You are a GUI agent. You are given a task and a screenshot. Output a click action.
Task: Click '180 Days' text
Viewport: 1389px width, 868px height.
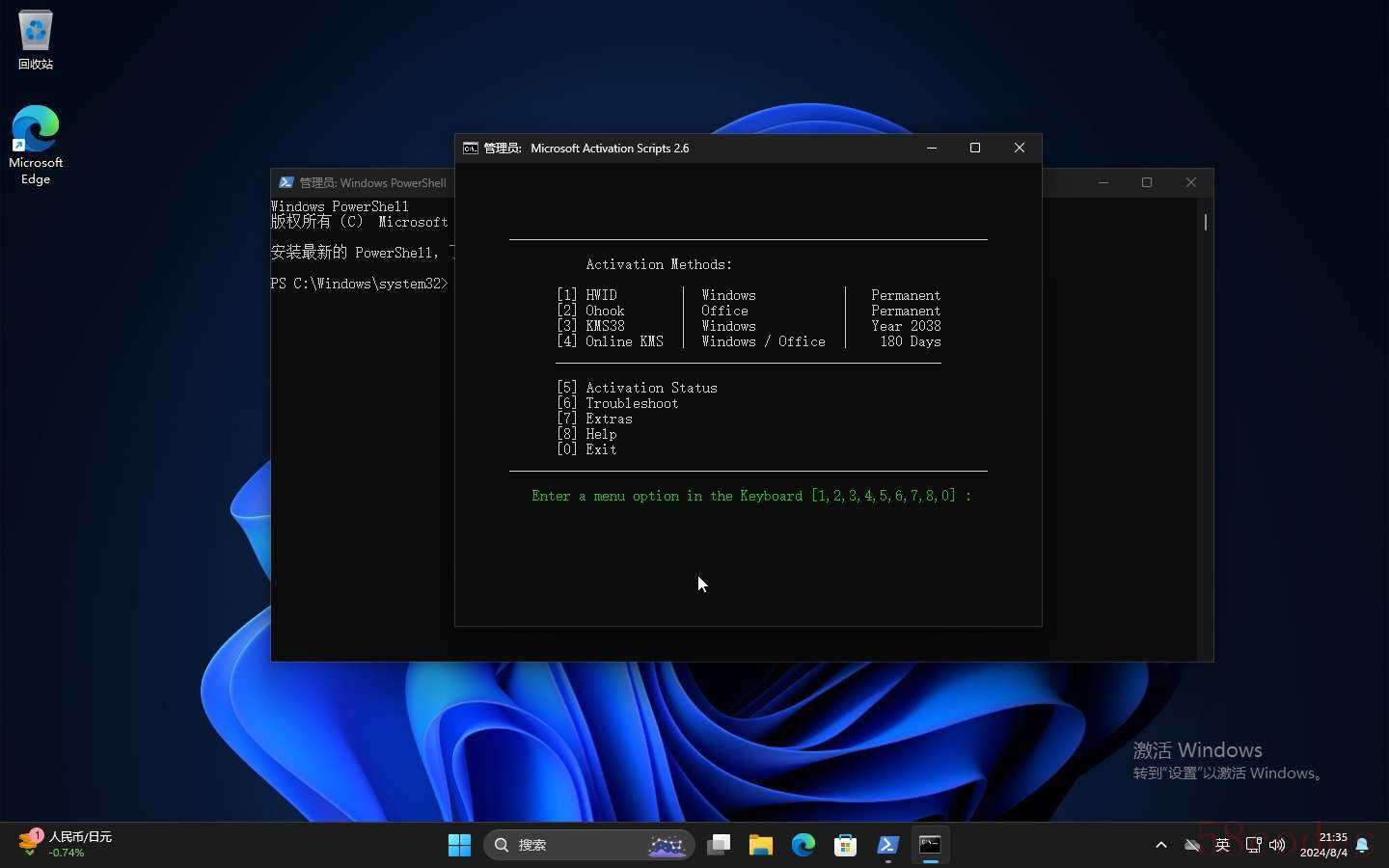click(910, 341)
